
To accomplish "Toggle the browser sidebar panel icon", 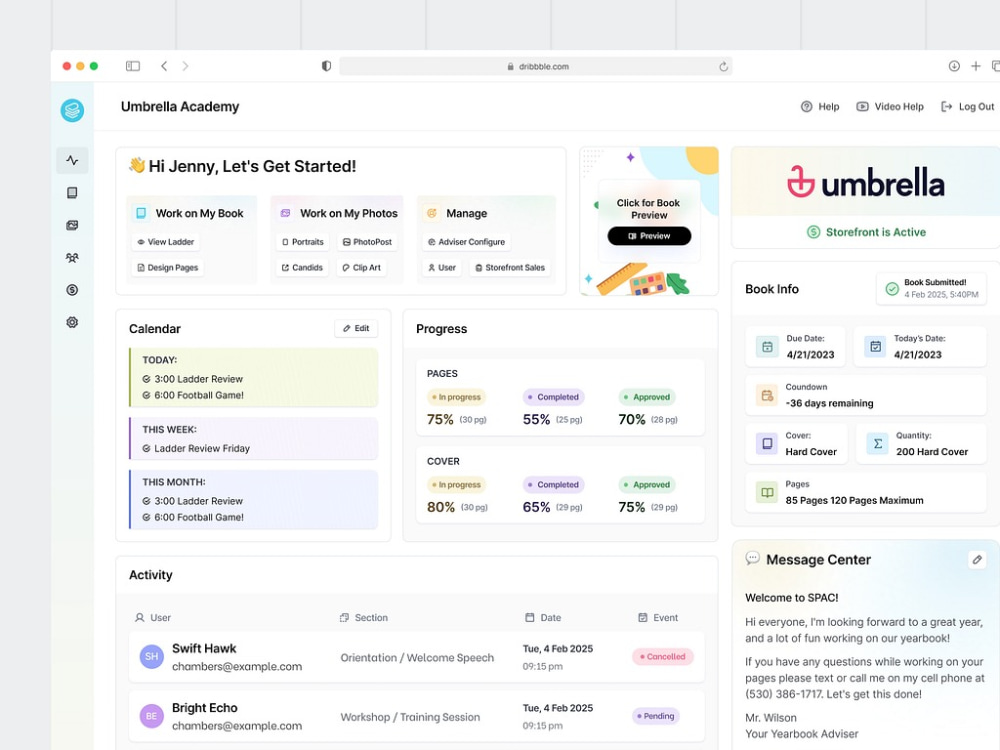I will [133, 66].
